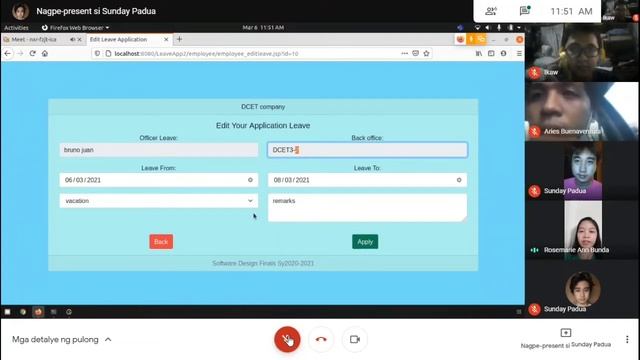Screen dimensions: 640x360
Task: Click the DCET company header text
Action: [263, 107]
